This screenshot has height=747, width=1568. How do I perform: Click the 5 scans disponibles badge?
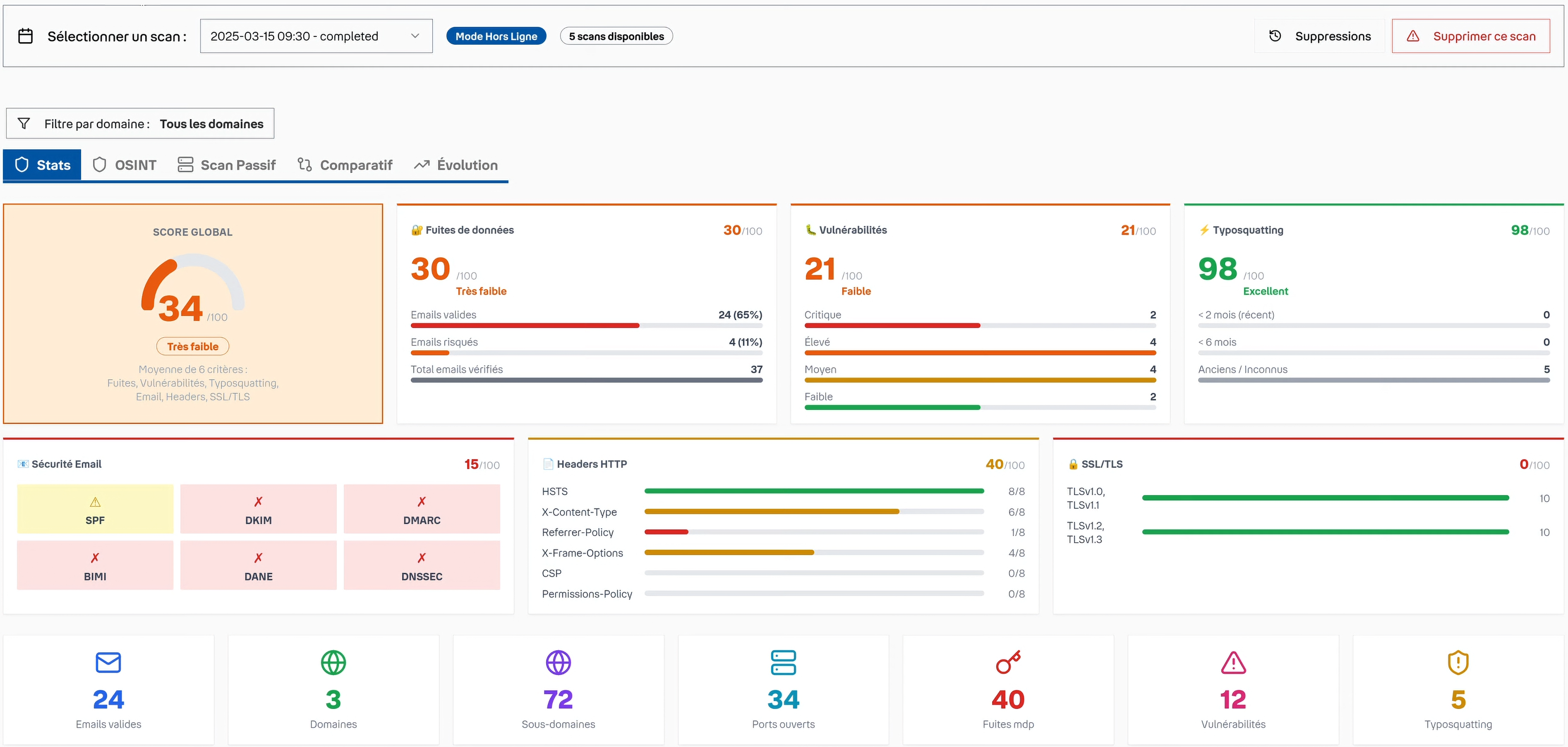pyautogui.click(x=616, y=36)
